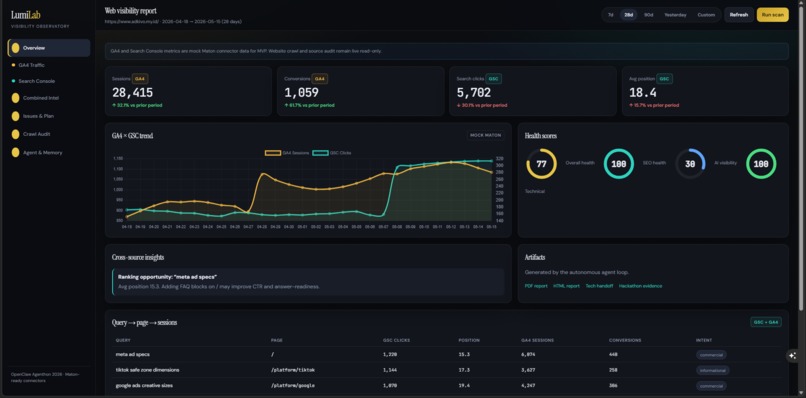Open Combined Intel page

click(x=49, y=98)
